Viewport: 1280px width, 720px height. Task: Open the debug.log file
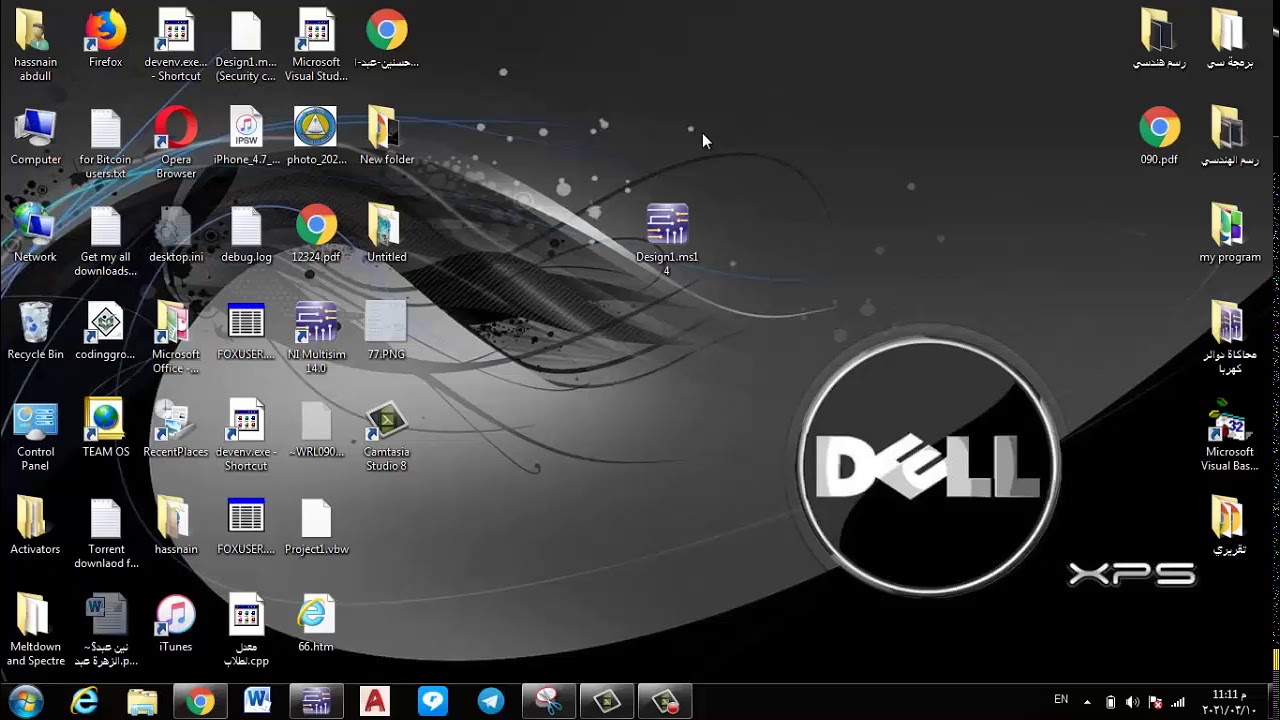coord(246,235)
